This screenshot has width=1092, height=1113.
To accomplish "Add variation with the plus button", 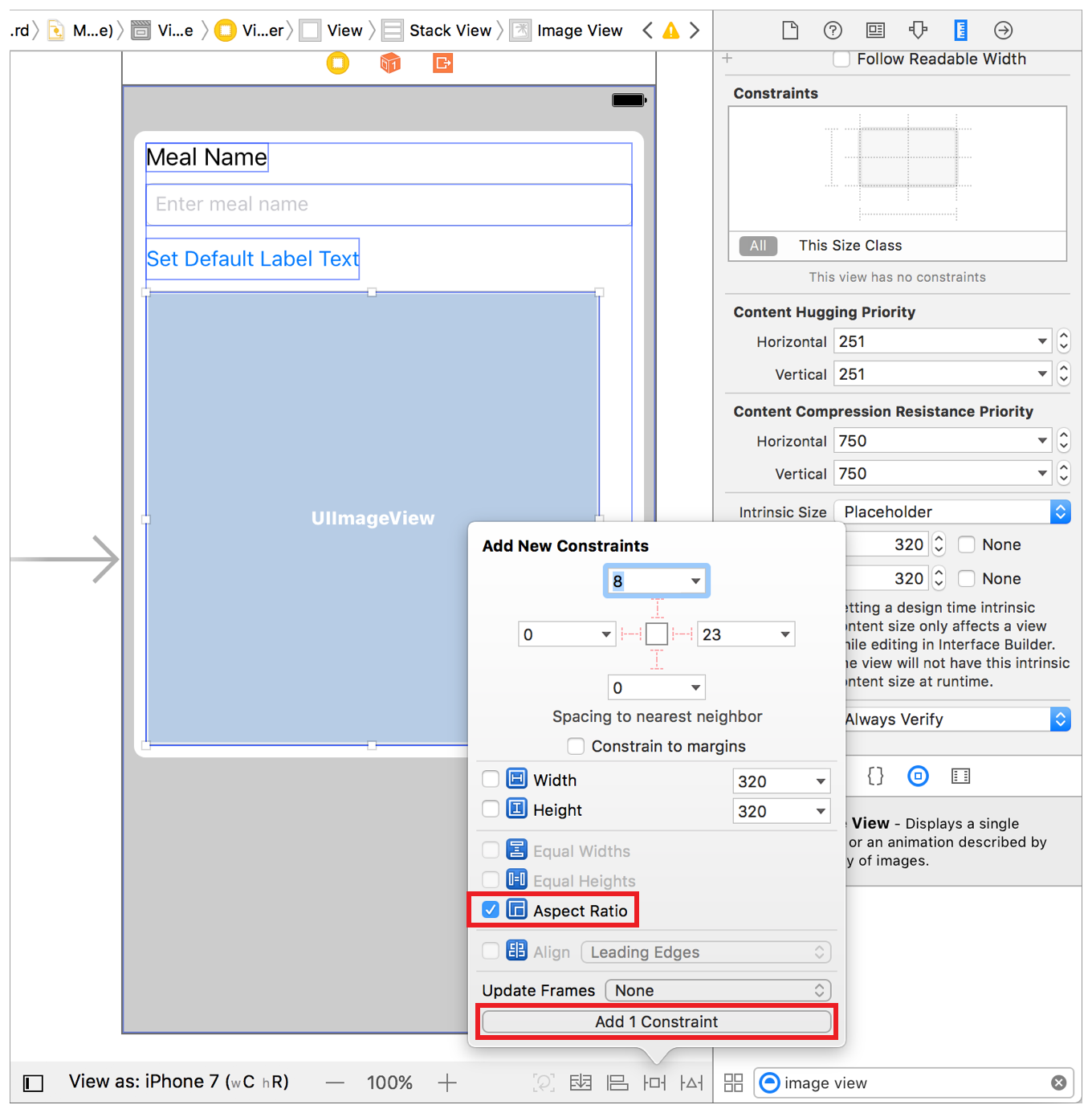I will click(727, 59).
